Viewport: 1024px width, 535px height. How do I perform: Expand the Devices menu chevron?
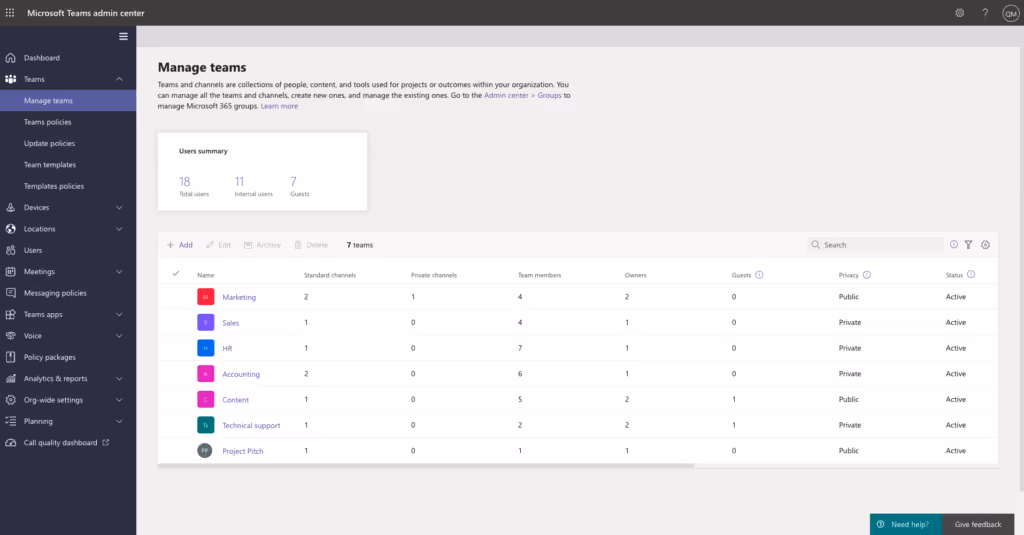click(x=120, y=208)
